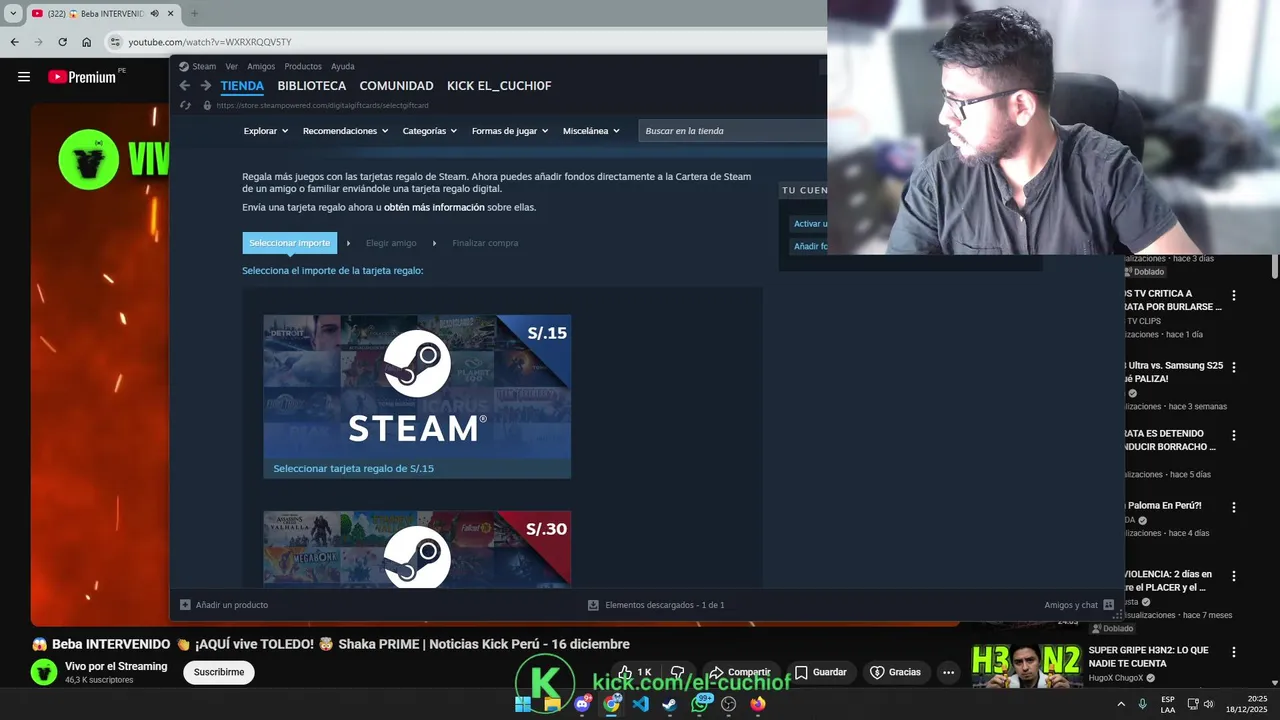This screenshot has height=720, width=1280.
Task: Open the Steam taskbar icon
Action: (670, 704)
